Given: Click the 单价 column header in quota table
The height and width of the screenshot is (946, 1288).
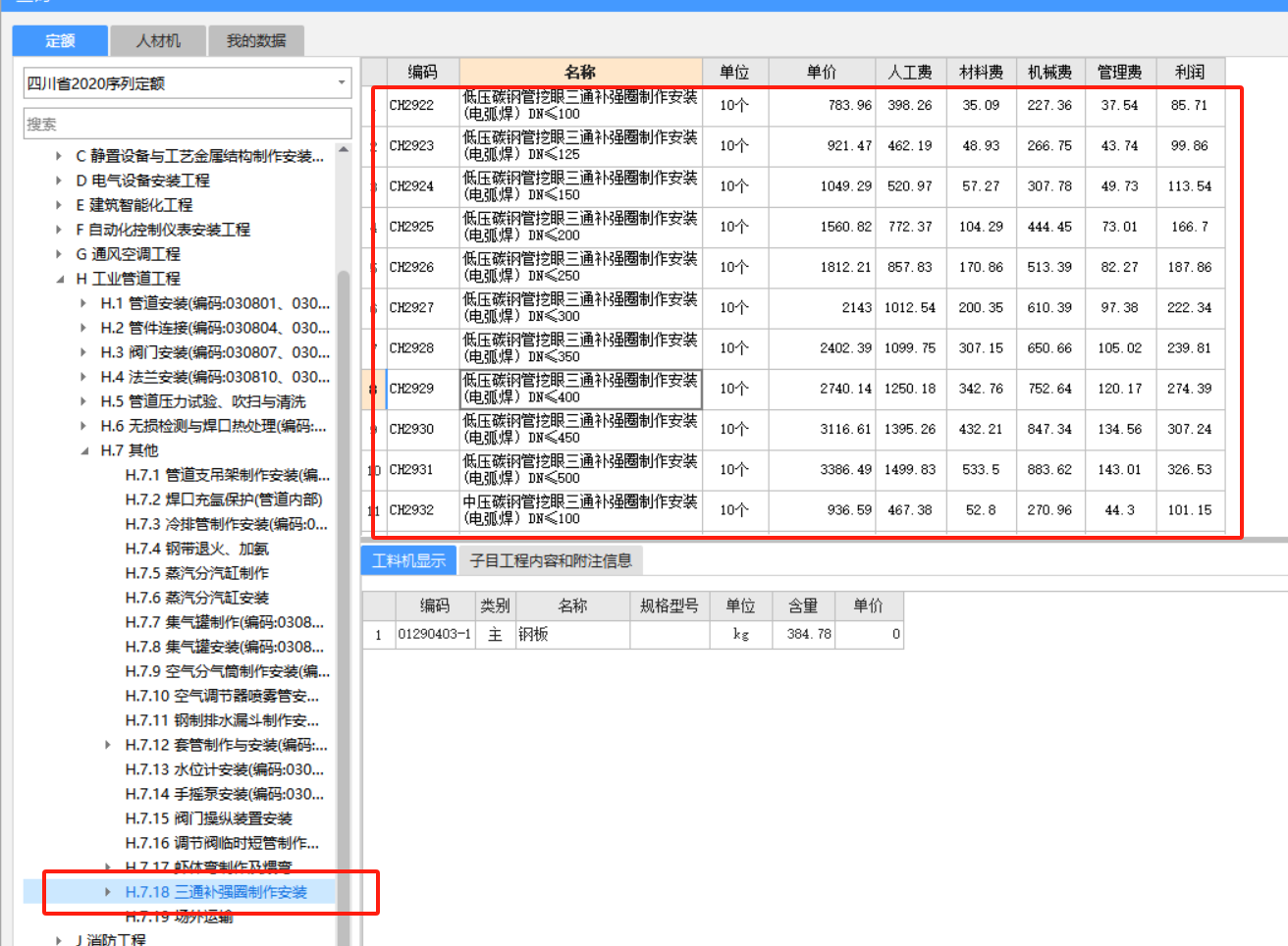Looking at the screenshot, I should [822, 72].
